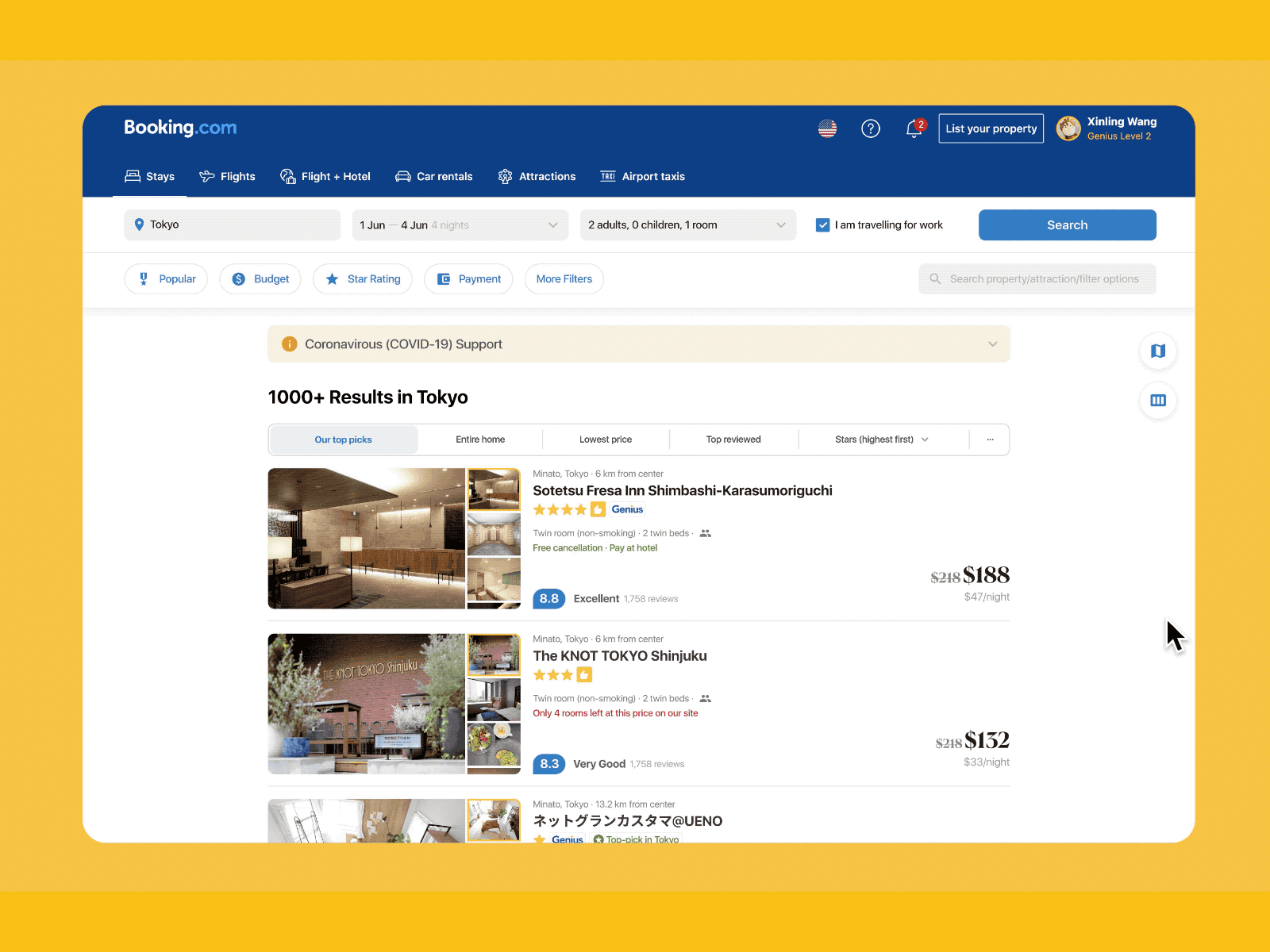This screenshot has height=952, width=1270.
Task: Sort by Top reviewed
Action: (x=733, y=440)
